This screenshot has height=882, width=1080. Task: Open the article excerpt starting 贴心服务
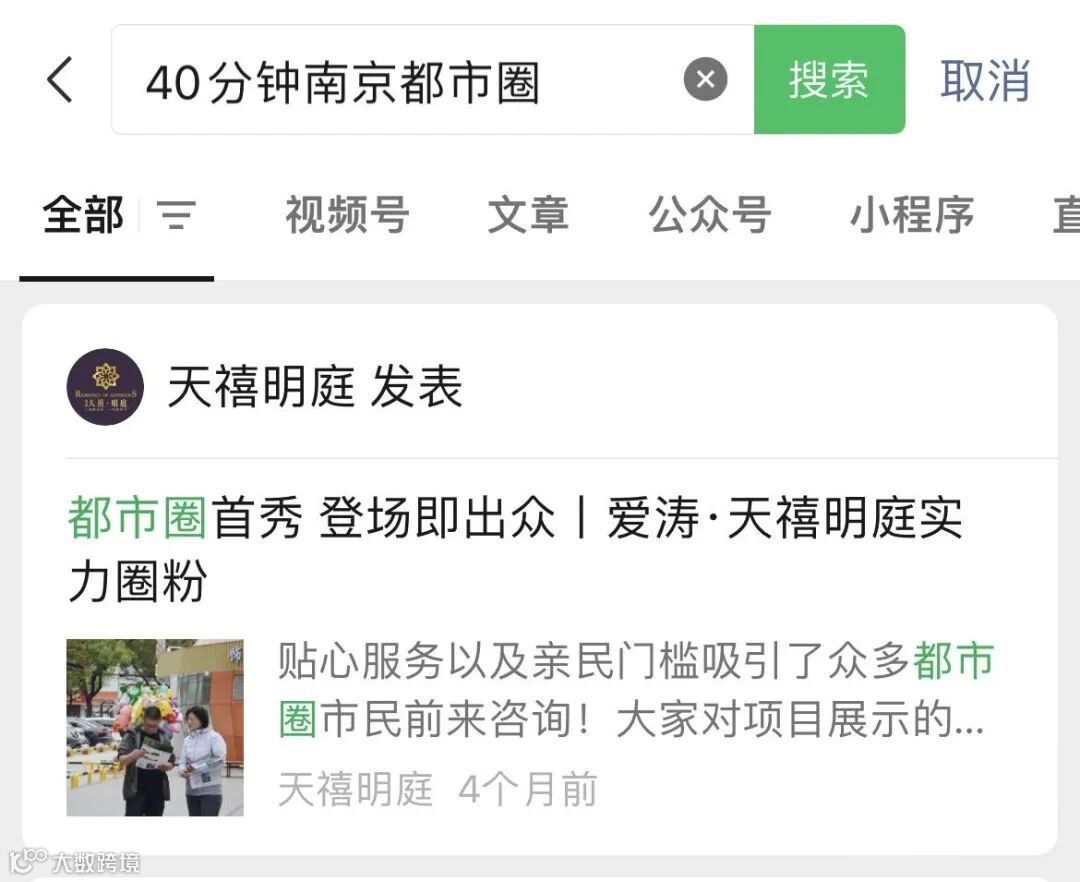[x=636, y=690]
